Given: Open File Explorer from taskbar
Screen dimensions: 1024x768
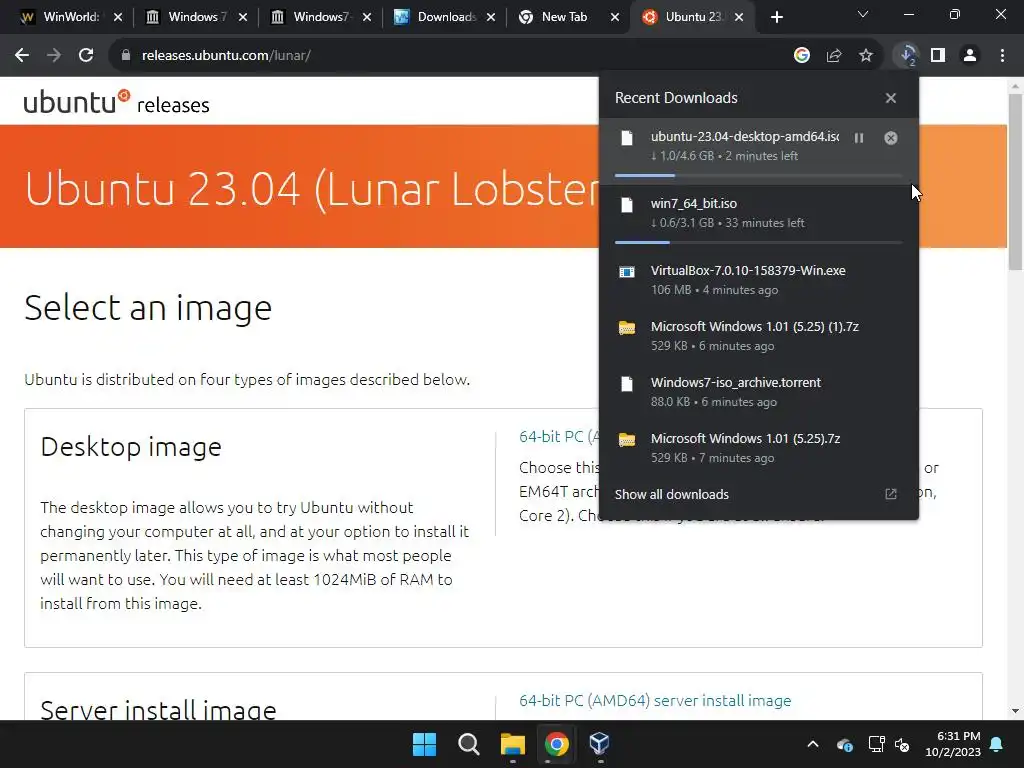Looking at the screenshot, I should point(513,744).
